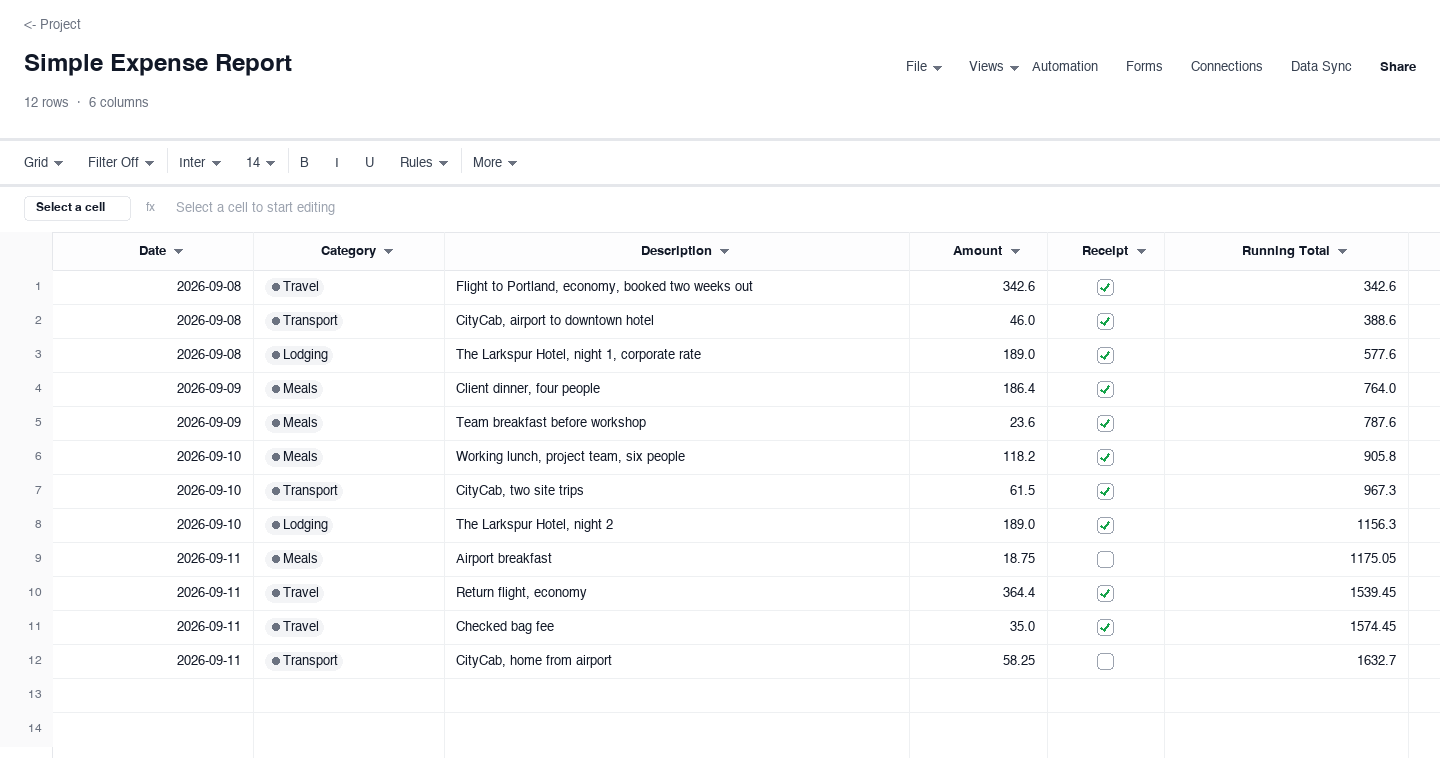The width and height of the screenshot is (1440, 758).
Task: Open the Inter font dropdown
Action: (x=200, y=162)
